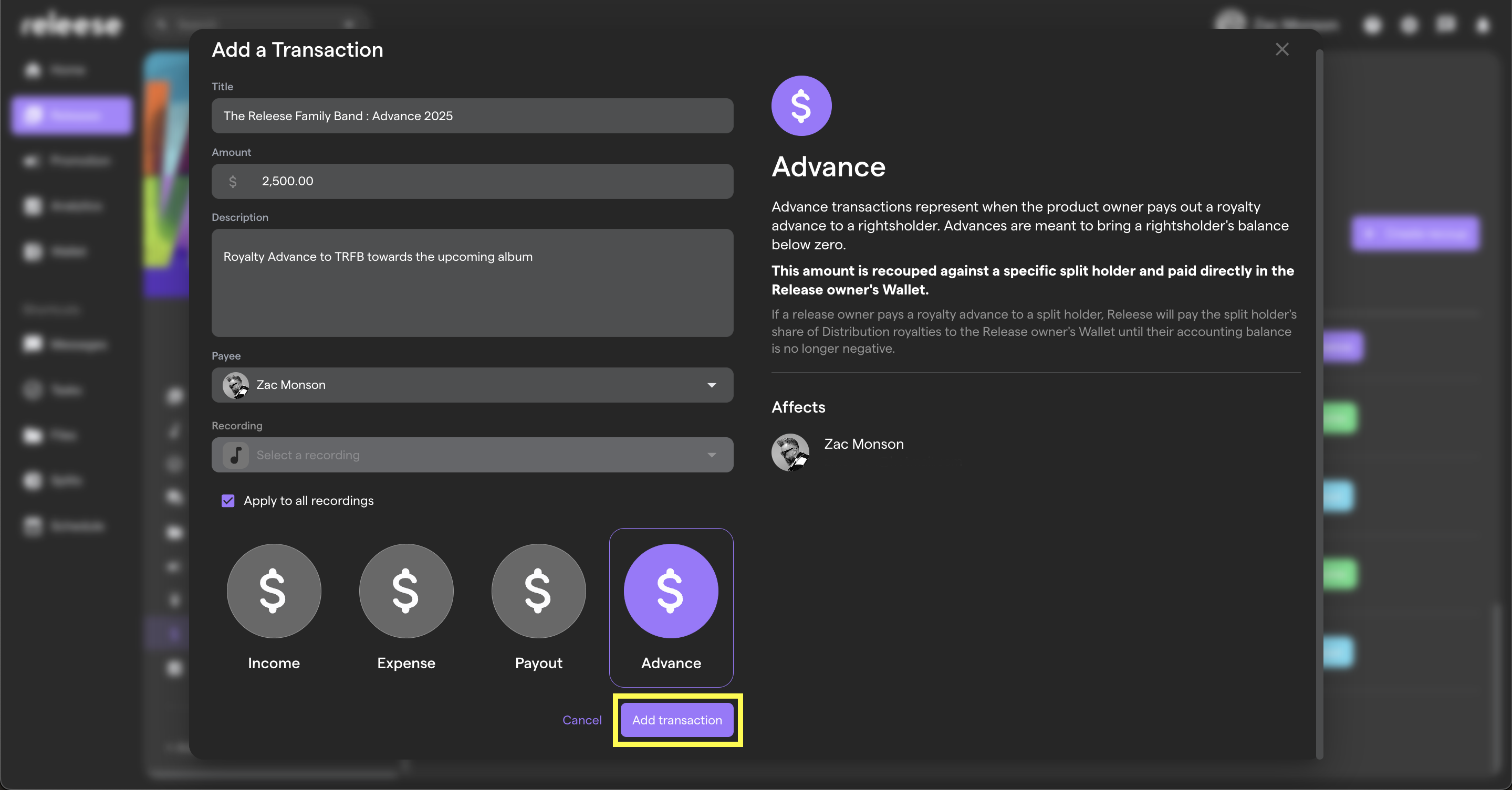The height and width of the screenshot is (790, 1512).
Task: Click the large Advance dollar icon in info panel
Action: click(801, 106)
